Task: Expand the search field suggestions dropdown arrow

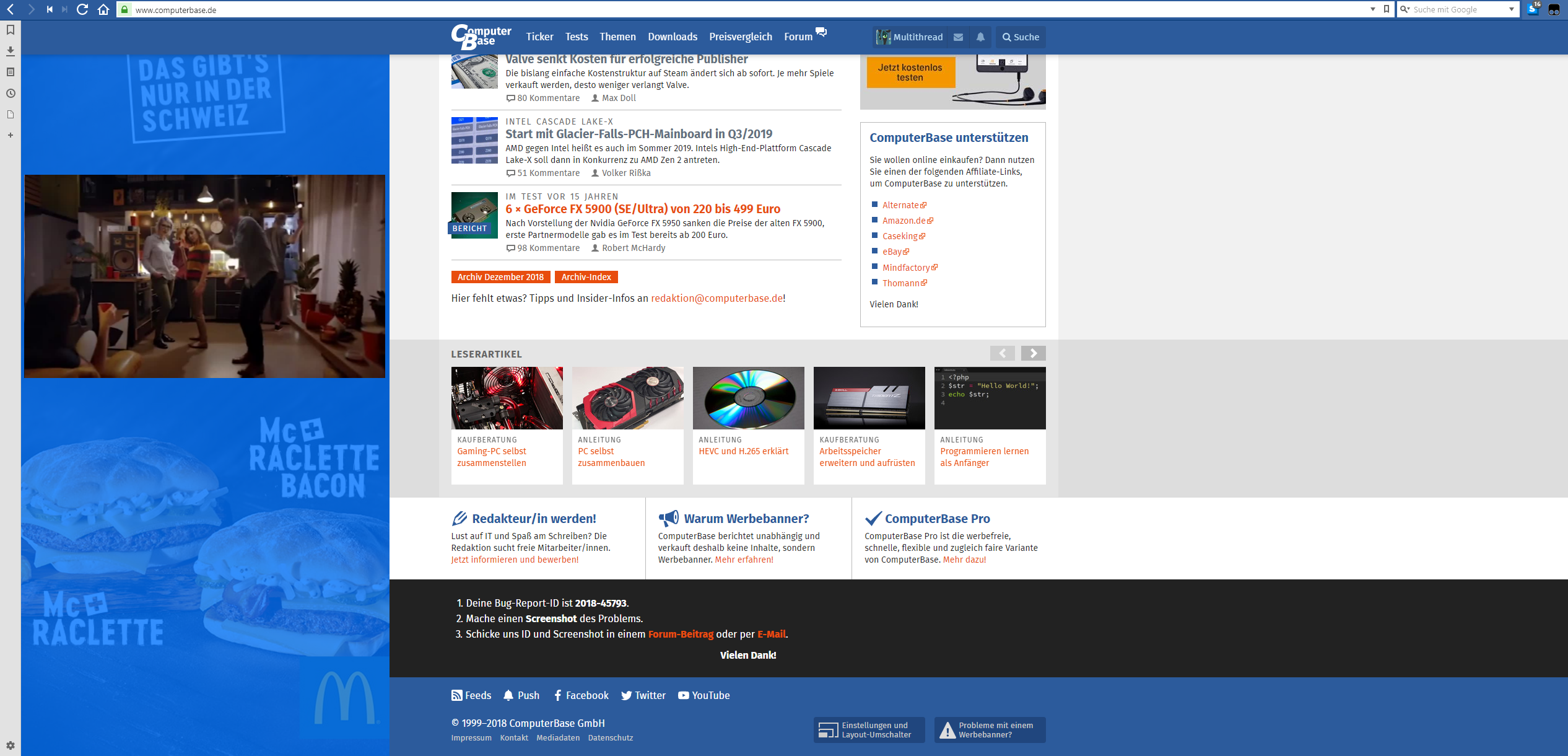Action: point(1512,9)
